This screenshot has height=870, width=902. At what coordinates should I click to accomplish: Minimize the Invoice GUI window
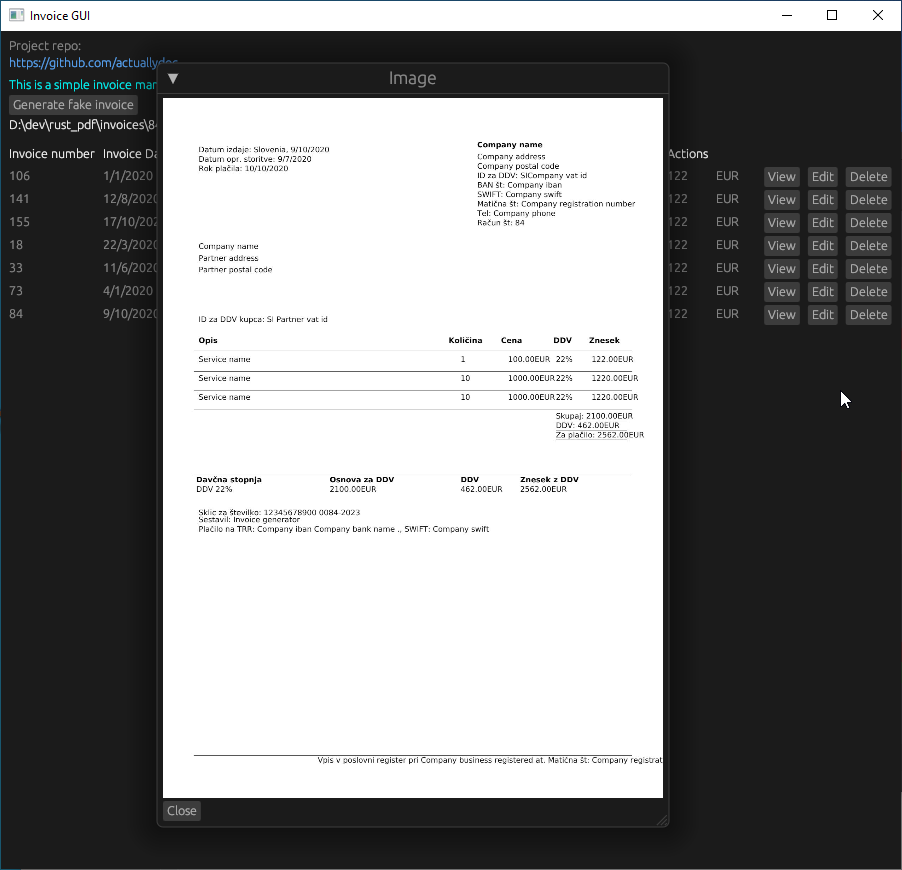[x=787, y=16]
